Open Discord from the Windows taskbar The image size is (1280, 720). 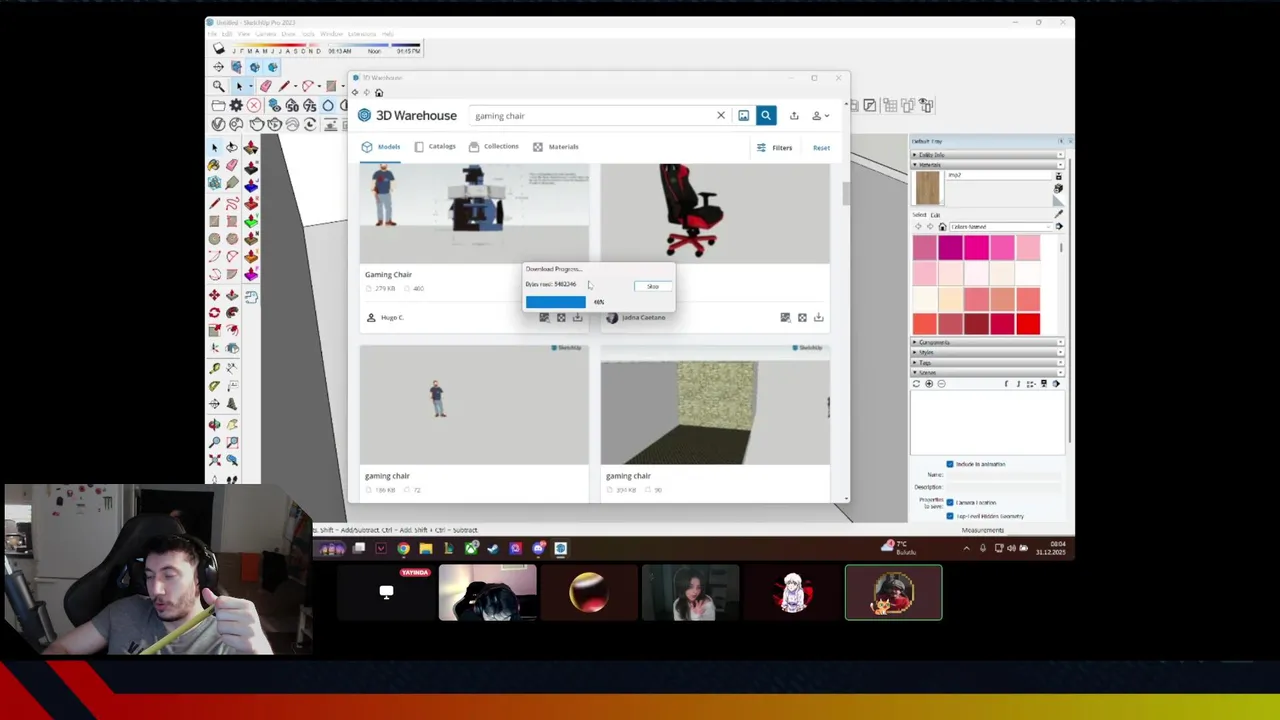coord(538,548)
